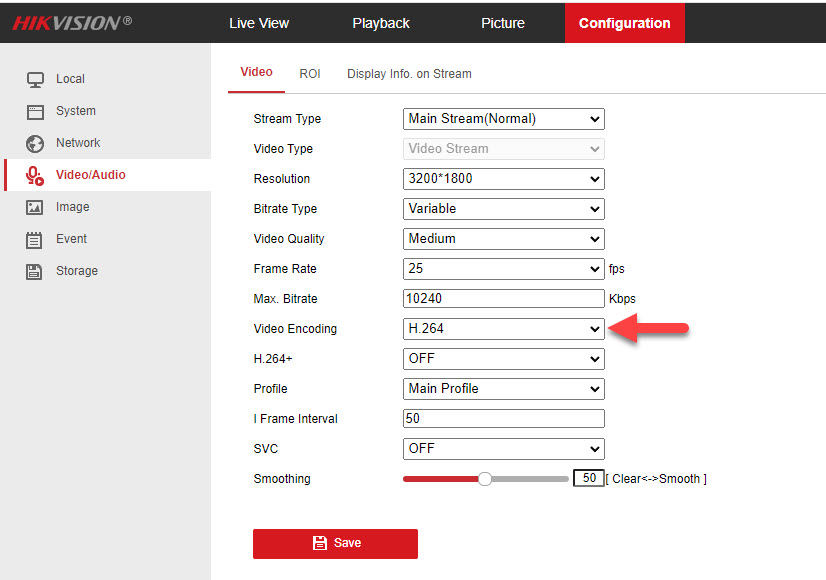
Task: Click the Local monitor icon in sidebar
Action: point(35,79)
